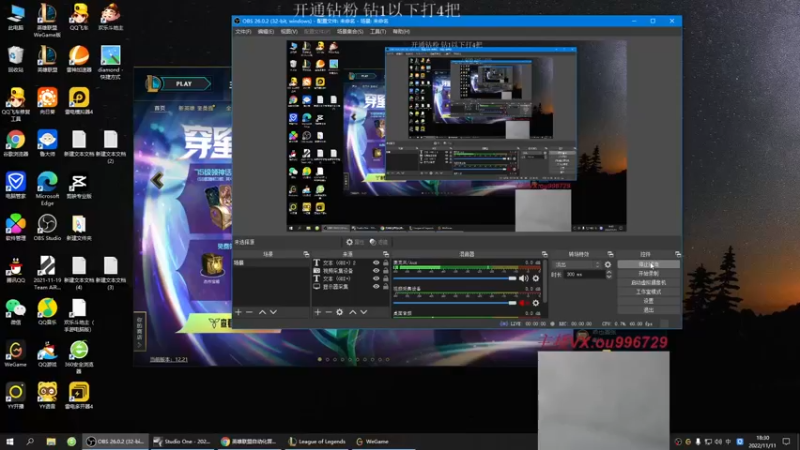Undock the Sources panel via its header icon
This screenshot has width=800, height=450.
click(386, 254)
